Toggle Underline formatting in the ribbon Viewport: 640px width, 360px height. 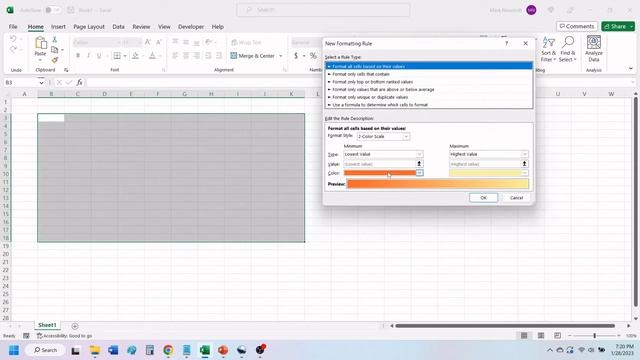pyautogui.click(x=99, y=56)
